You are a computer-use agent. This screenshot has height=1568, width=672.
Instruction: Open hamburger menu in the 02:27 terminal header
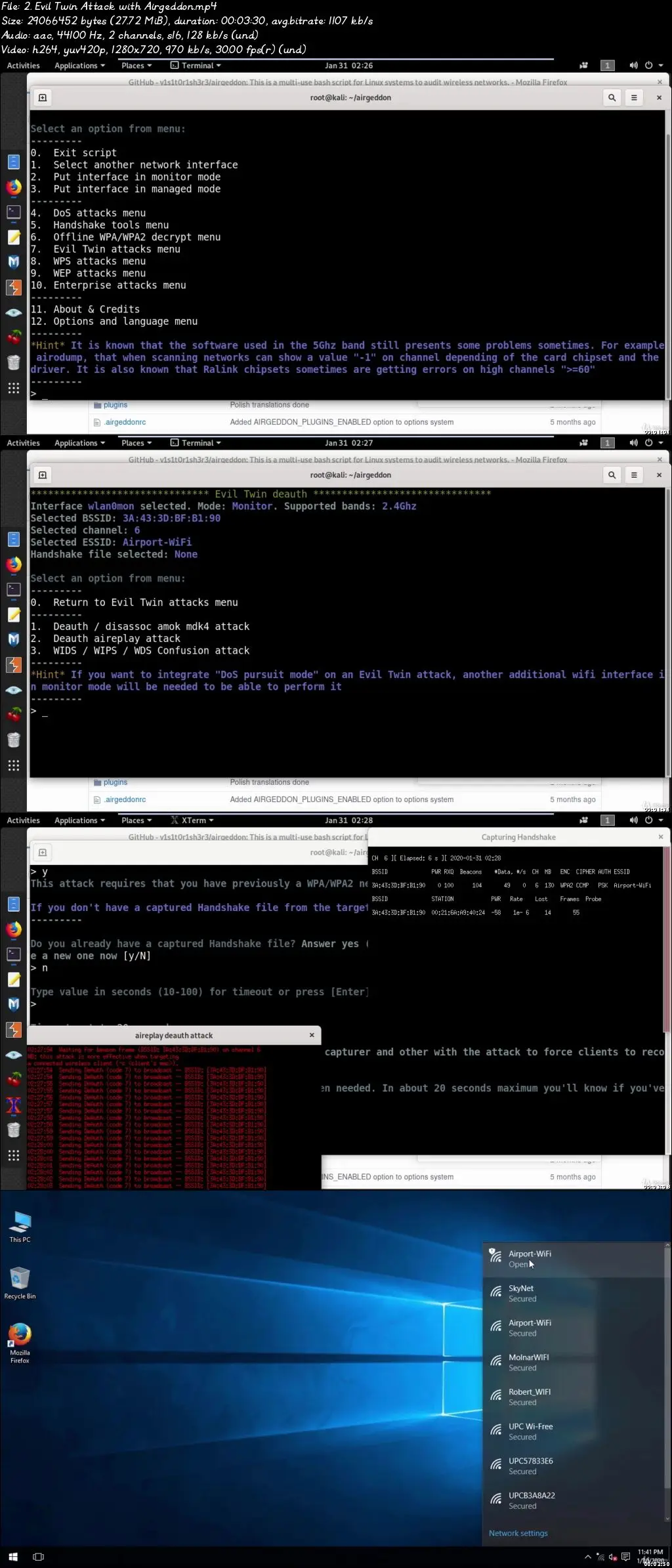[x=634, y=475]
